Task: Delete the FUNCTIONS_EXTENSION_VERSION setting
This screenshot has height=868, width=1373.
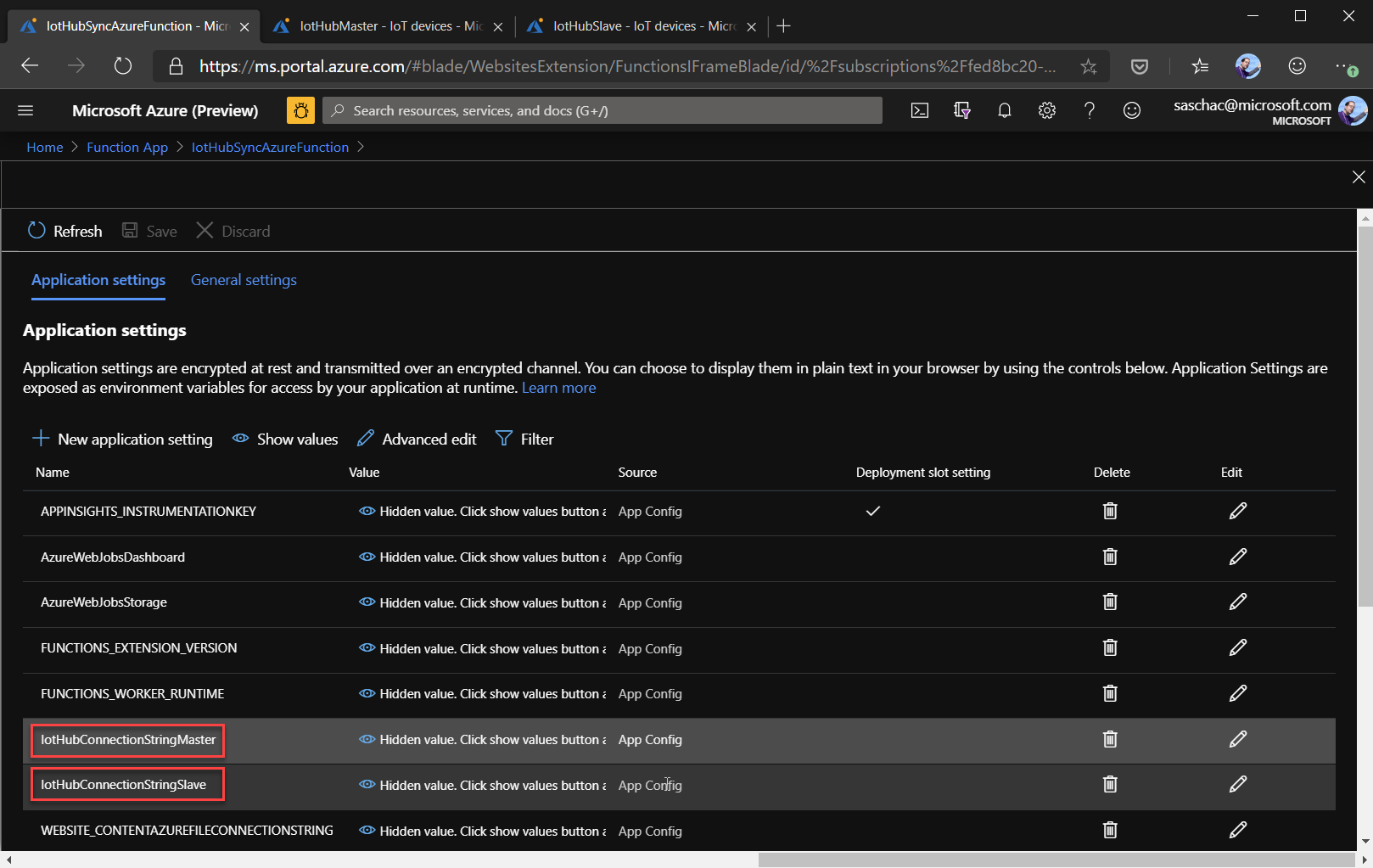Action: 1110,647
